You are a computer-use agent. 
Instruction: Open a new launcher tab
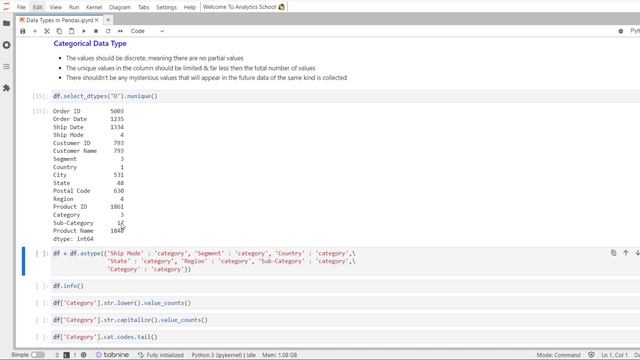coord(108,20)
